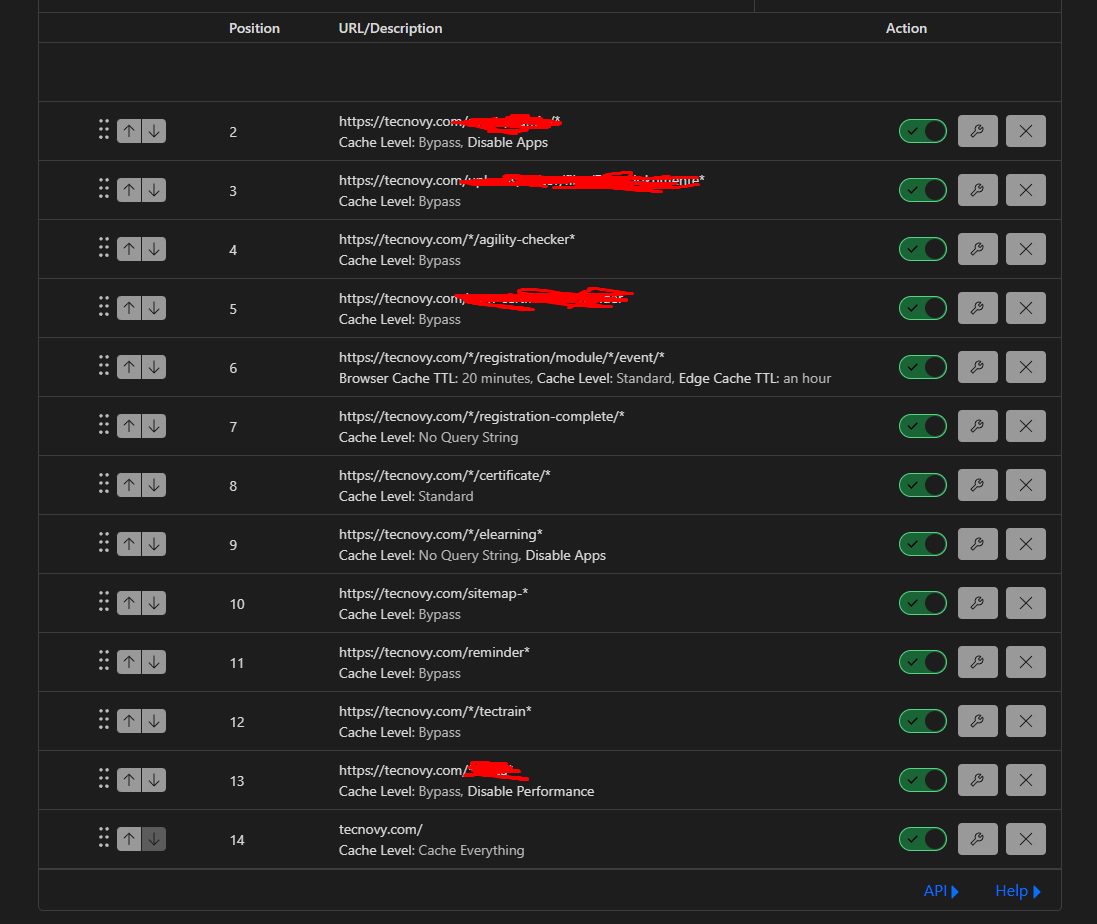Move position 13 rule down
This screenshot has width=1097, height=924.
coord(154,780)
